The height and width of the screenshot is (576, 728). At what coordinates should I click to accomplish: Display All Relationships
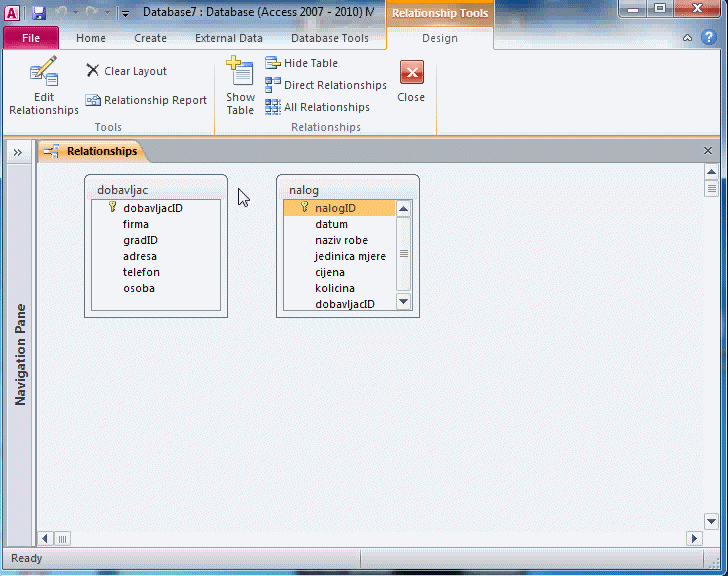point(317,107)
